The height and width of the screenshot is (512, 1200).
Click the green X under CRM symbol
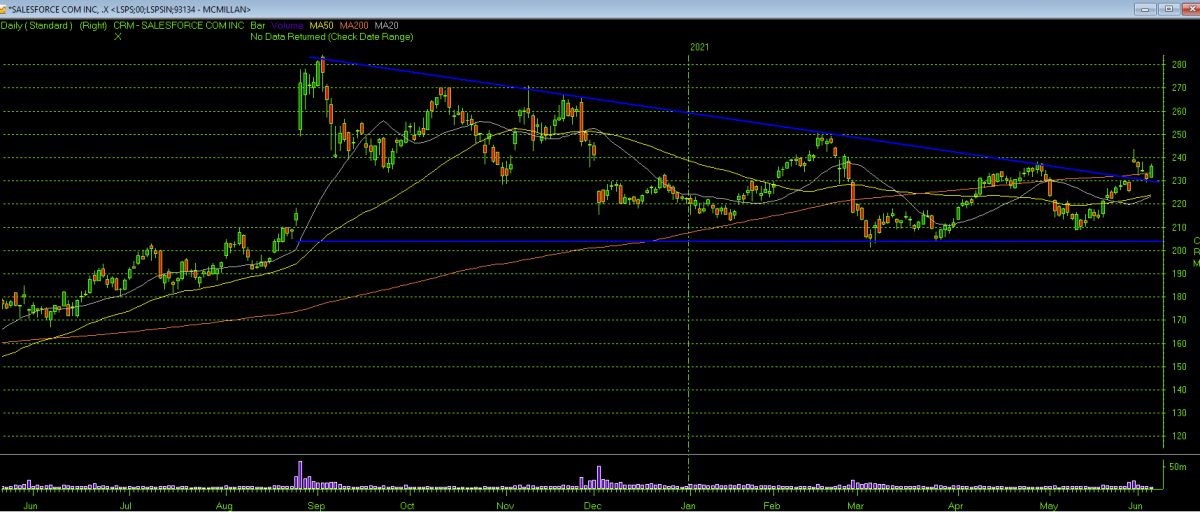pyautogui.click(x=118, y=36)
